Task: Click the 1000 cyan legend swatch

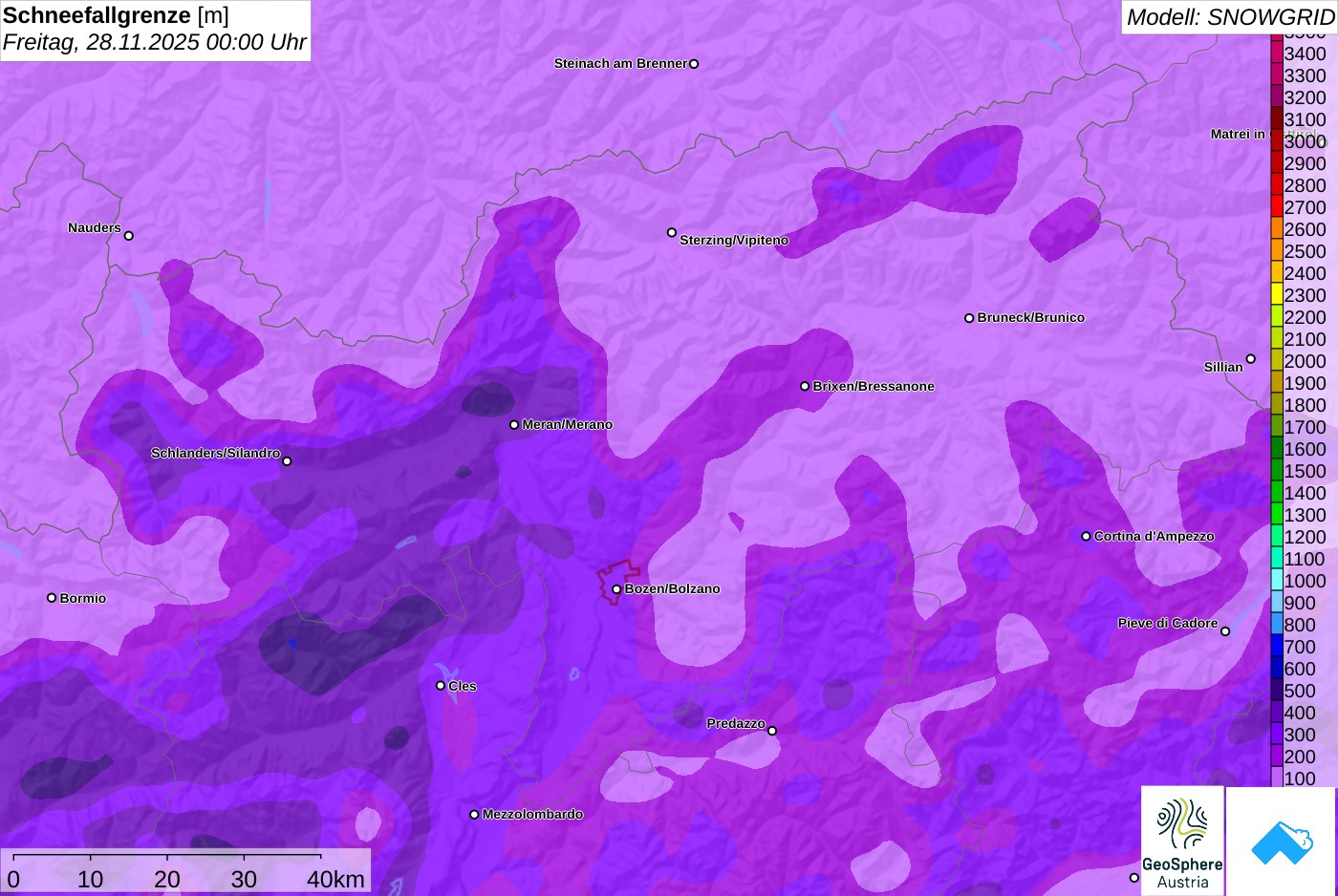Action: pyautogui.click(x=1276, y=581)
